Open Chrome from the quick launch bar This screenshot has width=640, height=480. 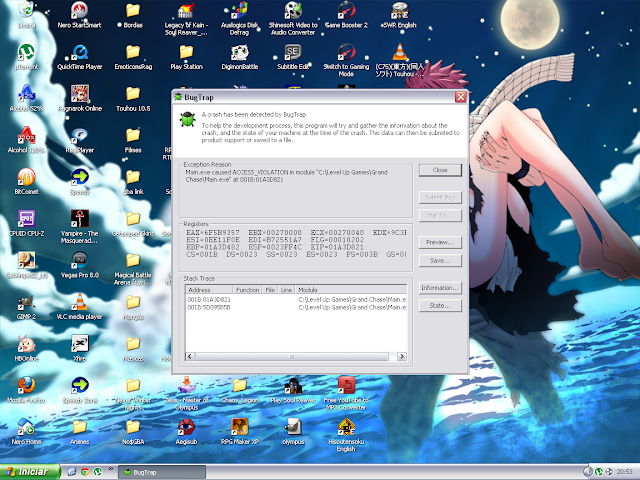point(85,472)
